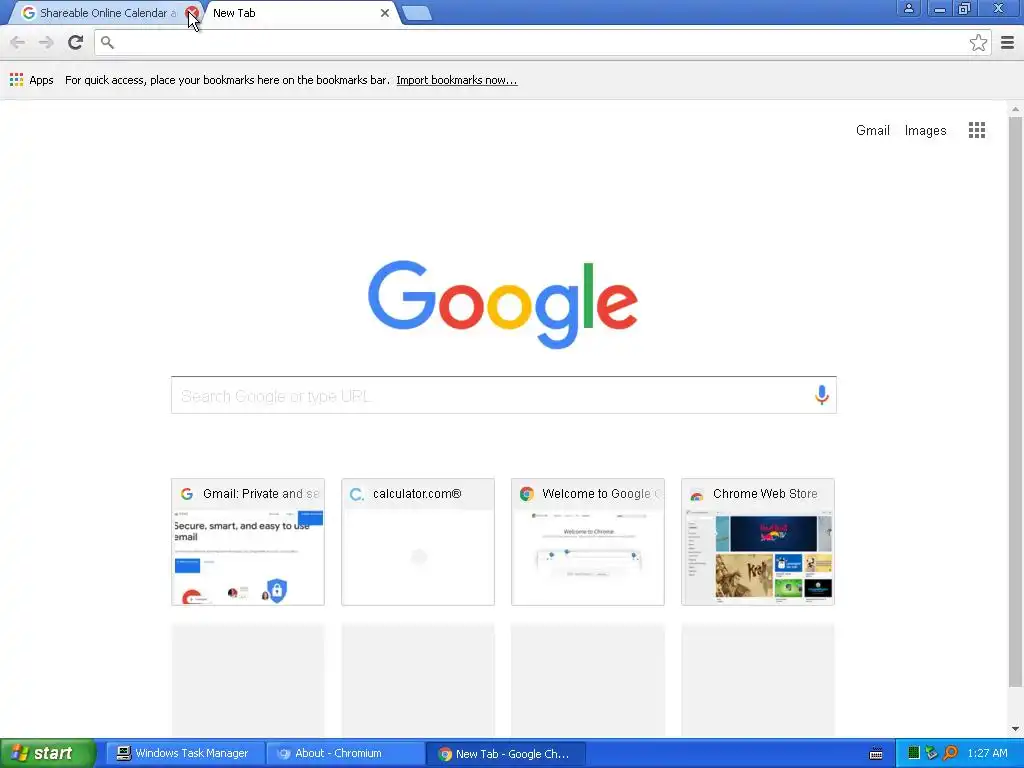This screenshot has width=1024, height=768.
Task: Focus the address bar
Action: click(542, 42)
